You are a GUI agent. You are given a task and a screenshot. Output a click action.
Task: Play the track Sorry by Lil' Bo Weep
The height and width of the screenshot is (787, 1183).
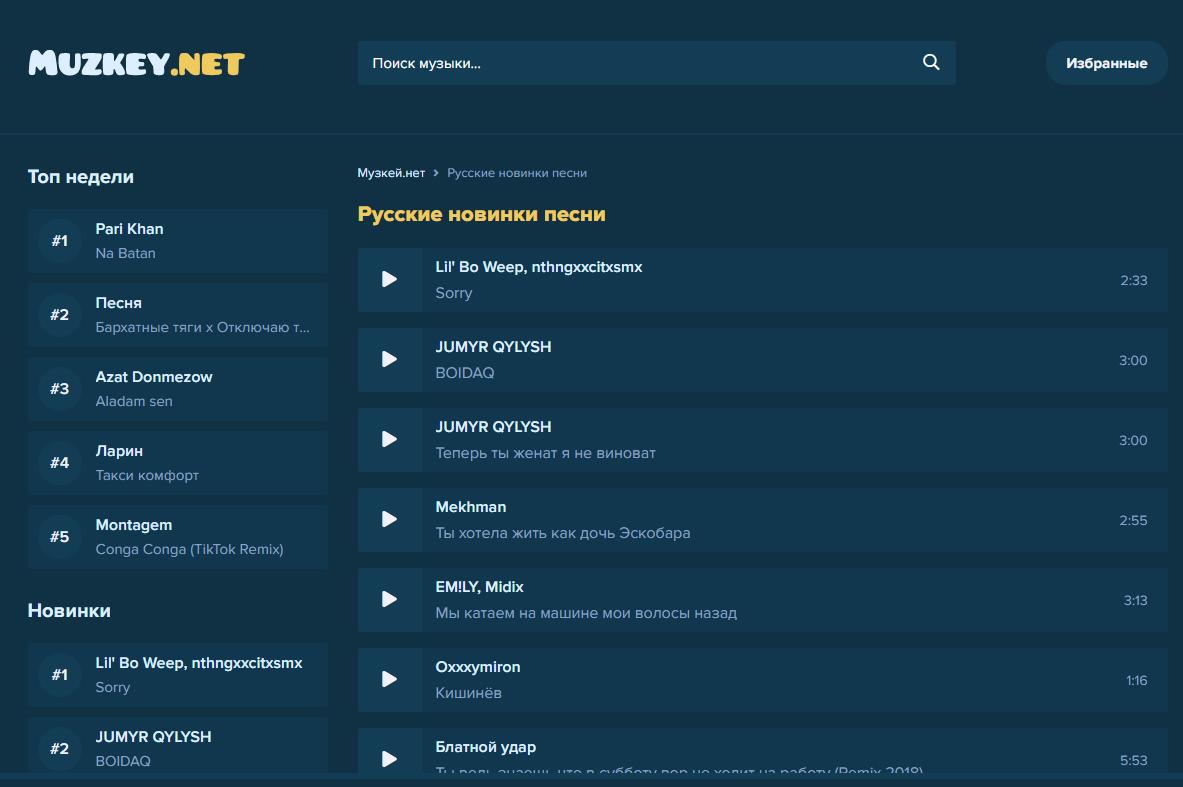pos(390,280)
